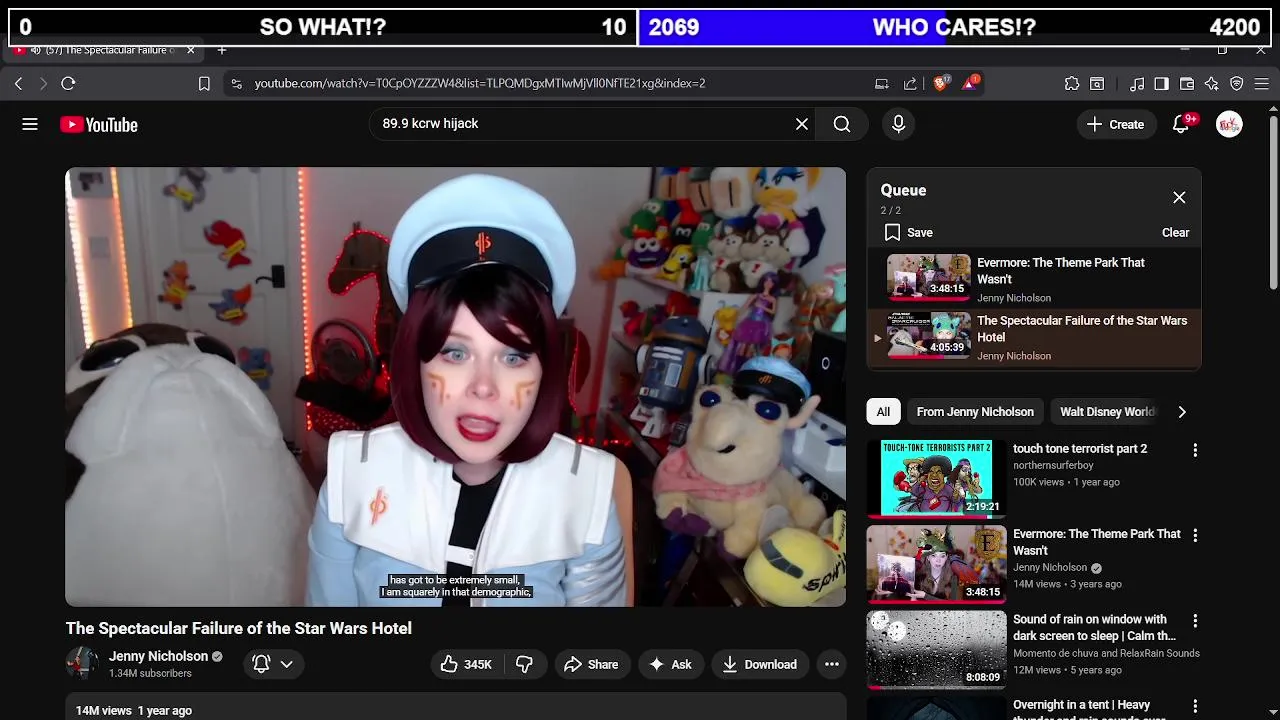Click the video player to pause
This screenshot has height=720, width=1280.
455,387
